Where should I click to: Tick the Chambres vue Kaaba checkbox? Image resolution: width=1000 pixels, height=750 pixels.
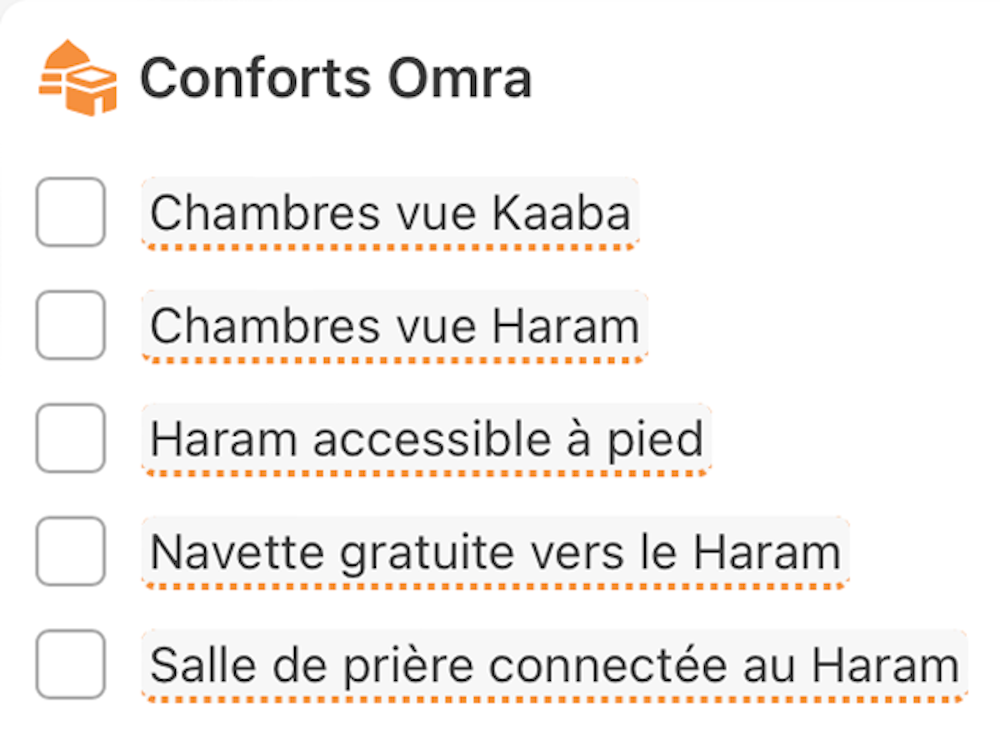70,212
